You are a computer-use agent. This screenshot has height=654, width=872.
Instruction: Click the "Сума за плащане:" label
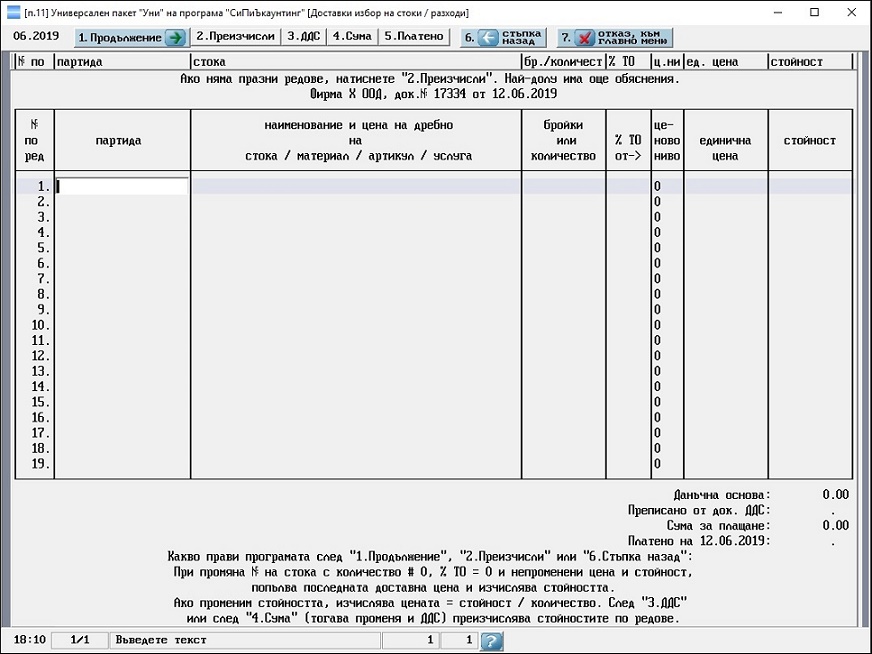[719, 526]
